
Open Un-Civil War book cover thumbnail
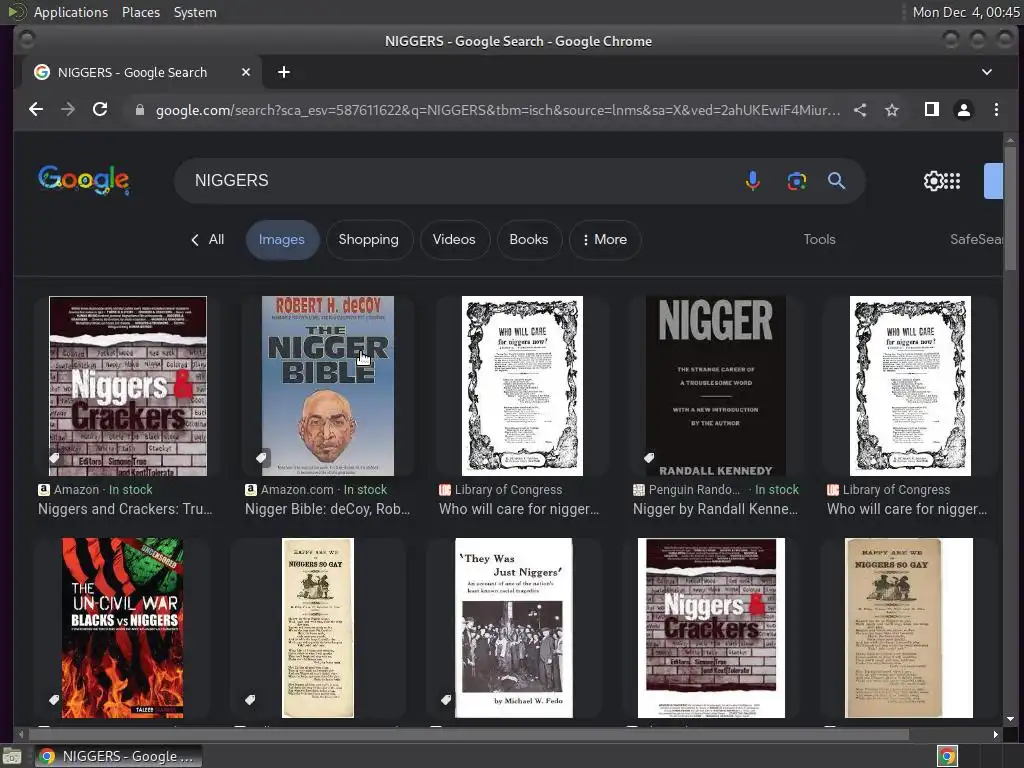point(123,628)
